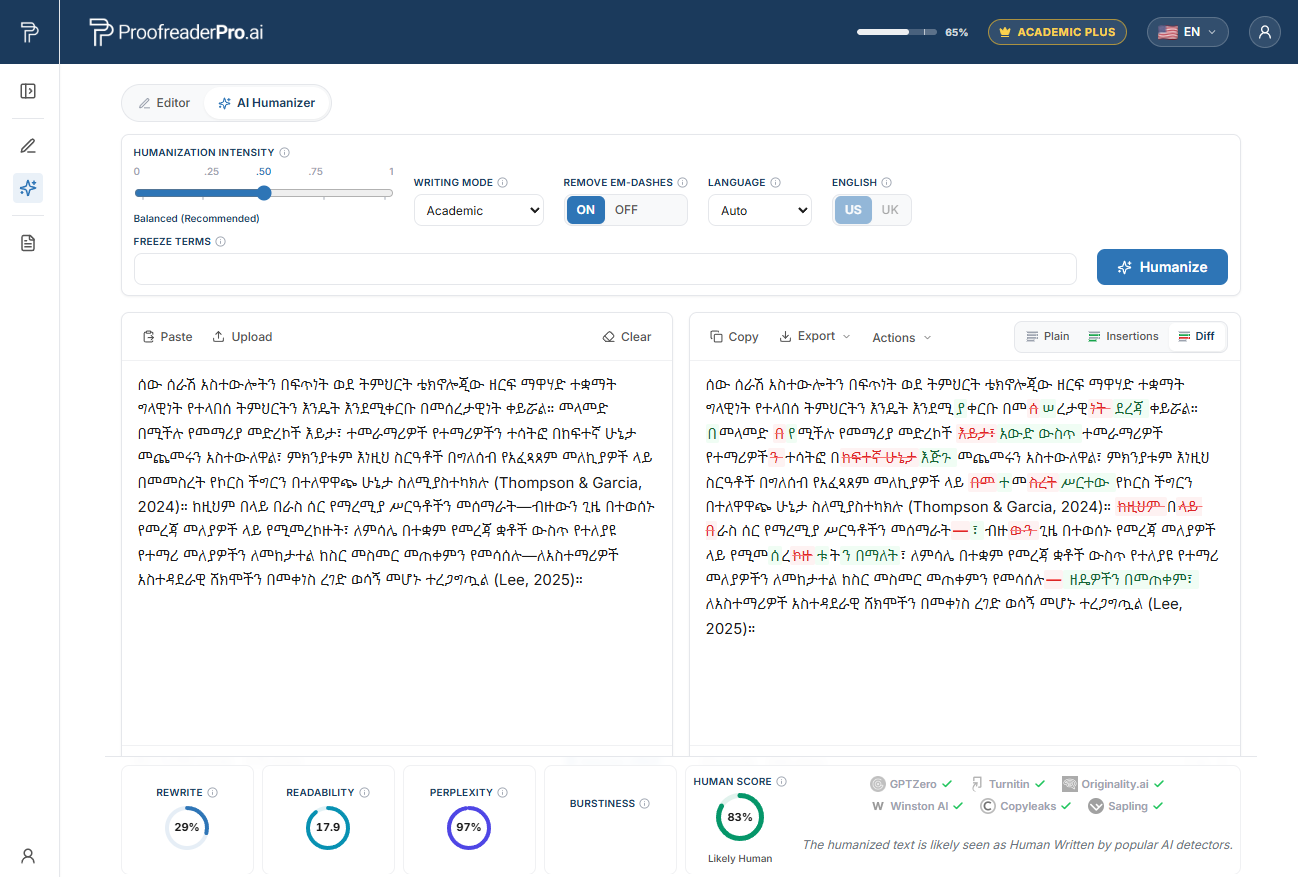Click the GPTZero detector icon
The width and height of the screenshot is (1298, 877).
pyautogui.click(x=878, y=784)
